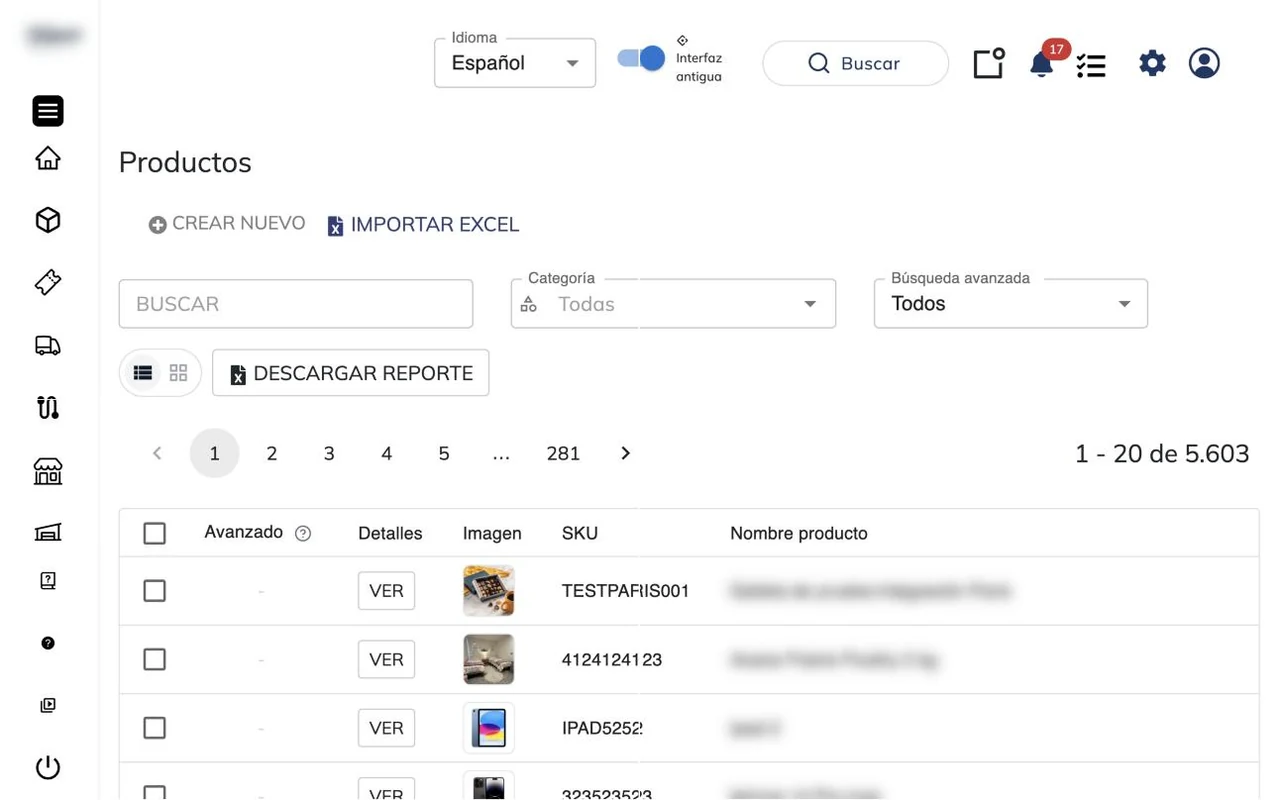
Task: Open the hamburger menu in the sidebar
Action: click(x=48, y=111)
